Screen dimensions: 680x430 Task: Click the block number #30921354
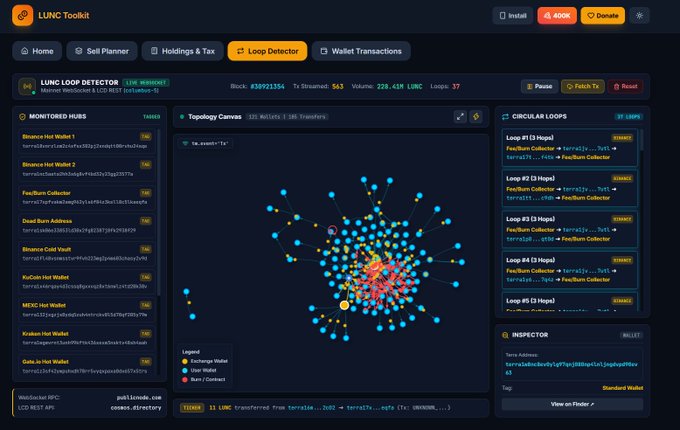click(268, 86)
